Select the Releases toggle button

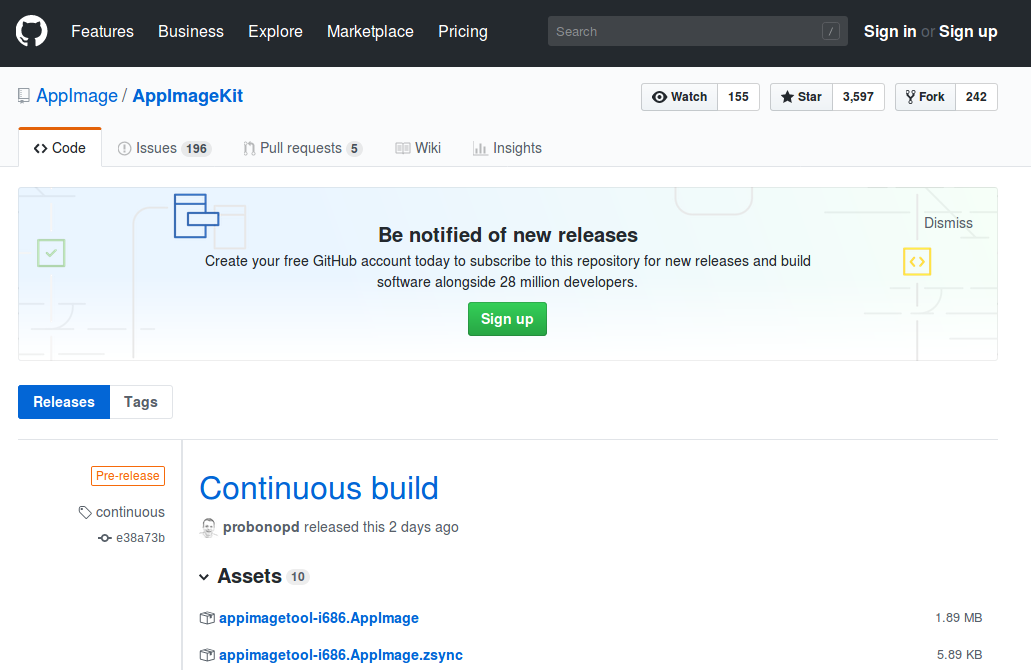coord(64,402)
